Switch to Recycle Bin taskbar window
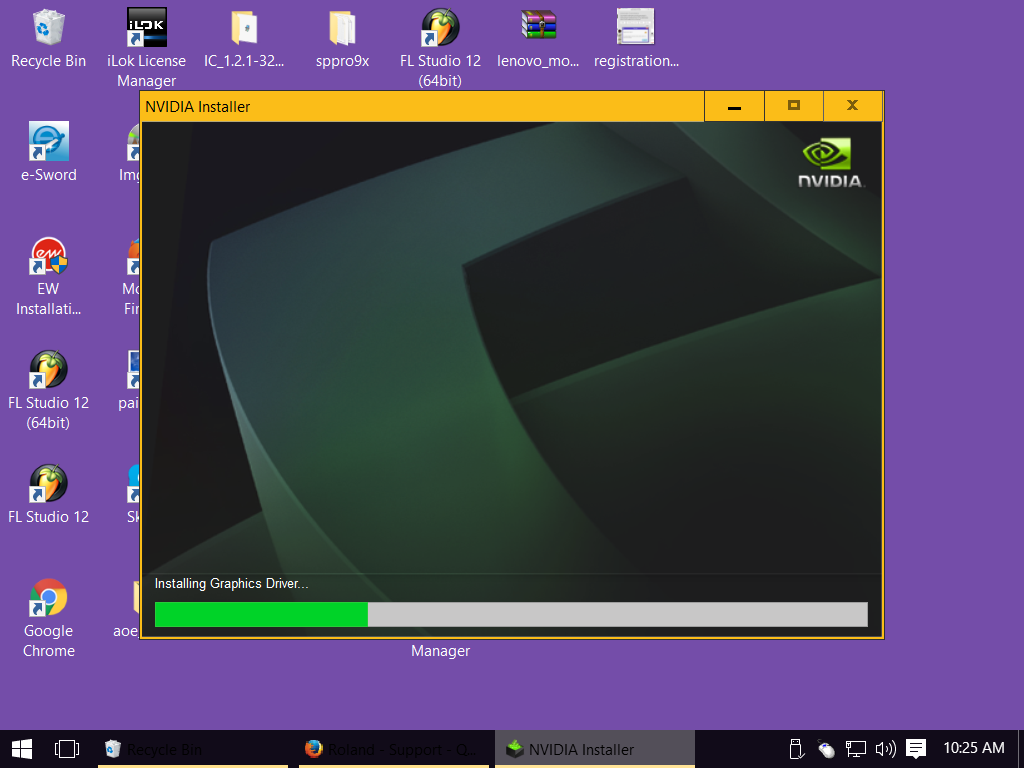1024x768 pixels. [193, 749]
